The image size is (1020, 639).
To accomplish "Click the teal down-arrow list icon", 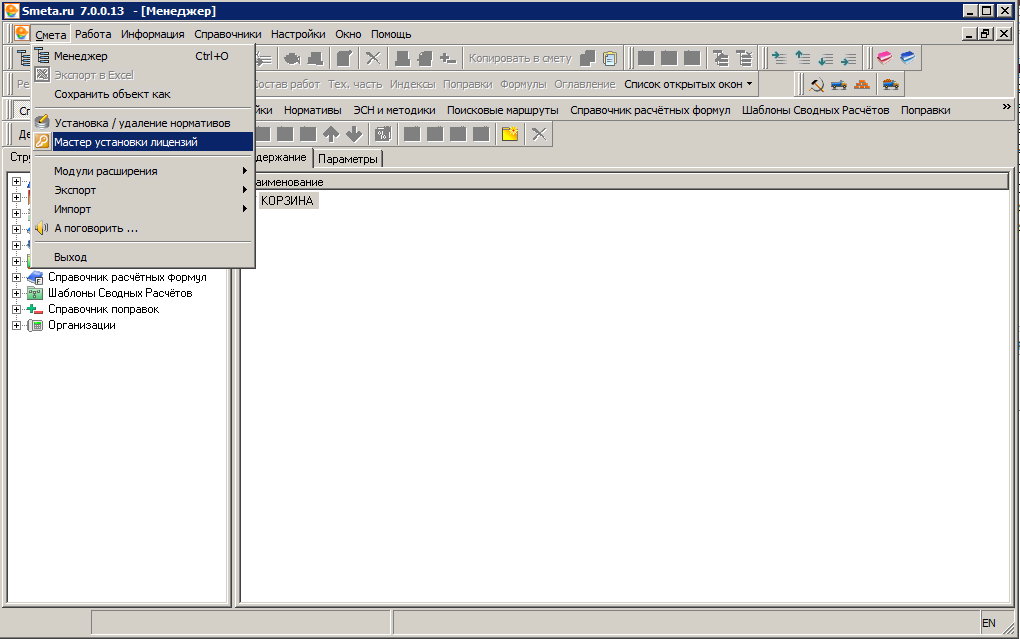I will pos(825,58).
